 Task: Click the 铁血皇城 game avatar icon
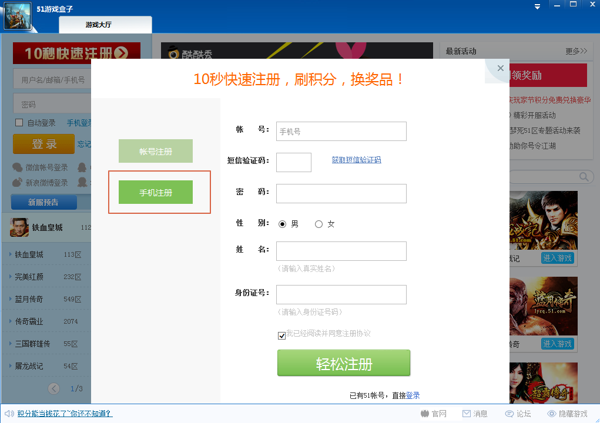click(x=20, y=228)
